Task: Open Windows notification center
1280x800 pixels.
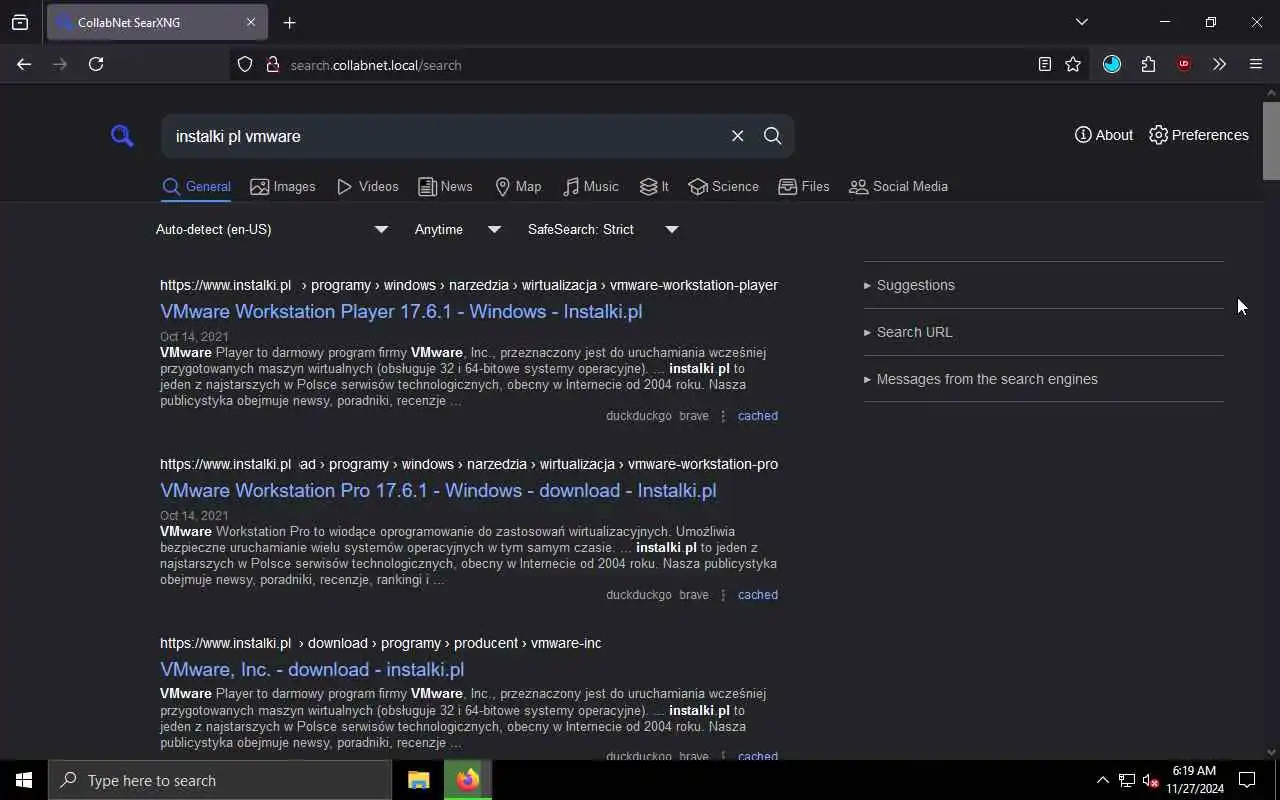Action: [x=1248, y=780]
